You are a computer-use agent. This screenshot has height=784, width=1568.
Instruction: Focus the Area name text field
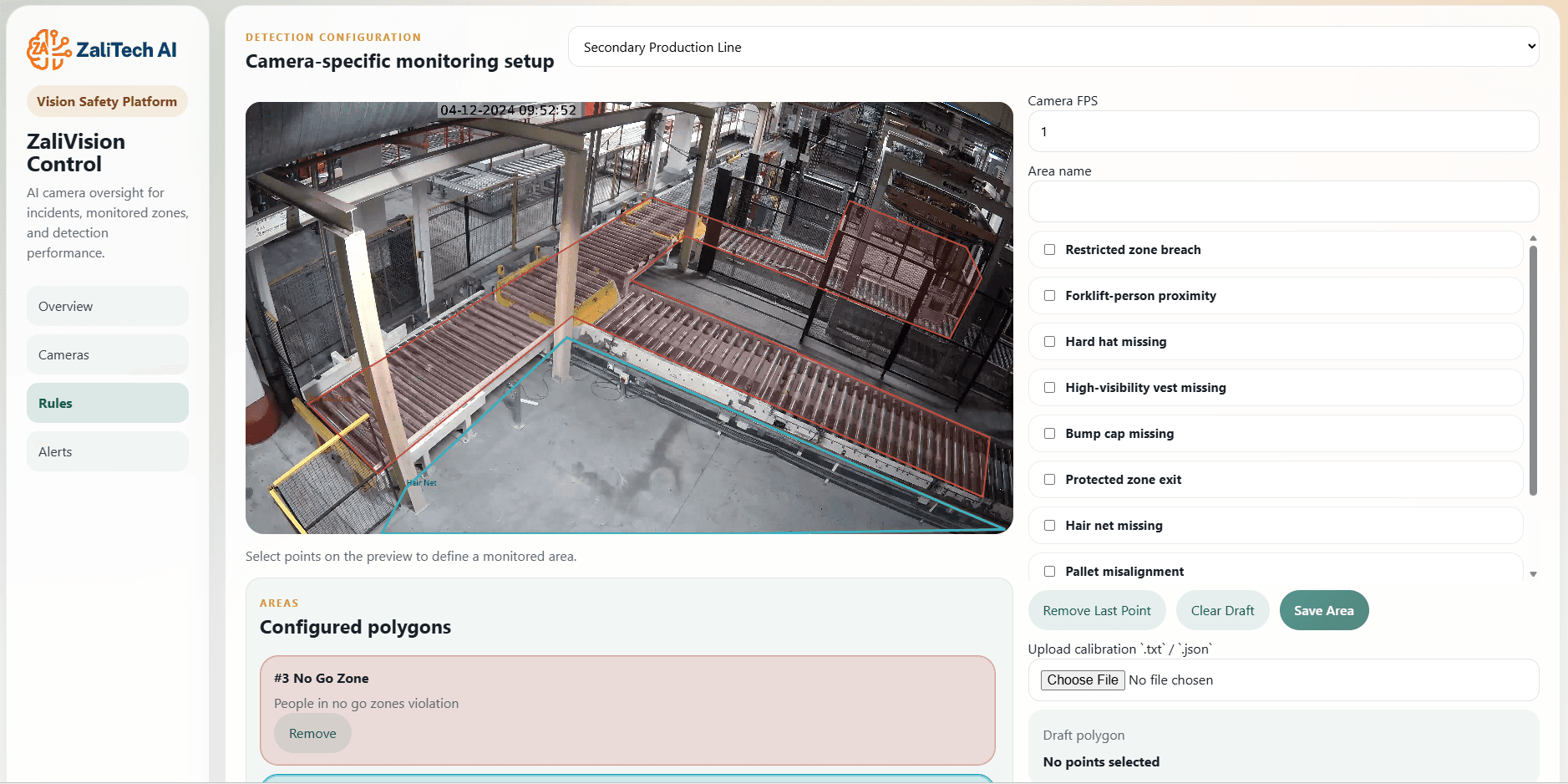point(1283,201)
